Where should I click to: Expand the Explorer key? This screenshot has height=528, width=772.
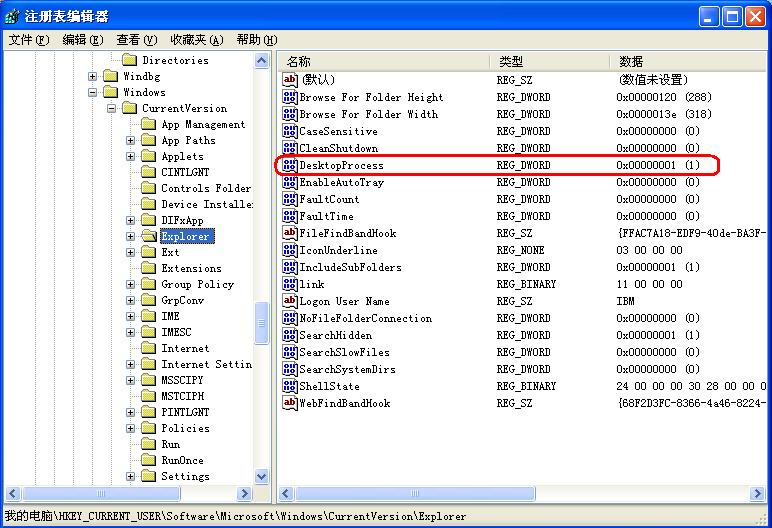coord(130,236)
